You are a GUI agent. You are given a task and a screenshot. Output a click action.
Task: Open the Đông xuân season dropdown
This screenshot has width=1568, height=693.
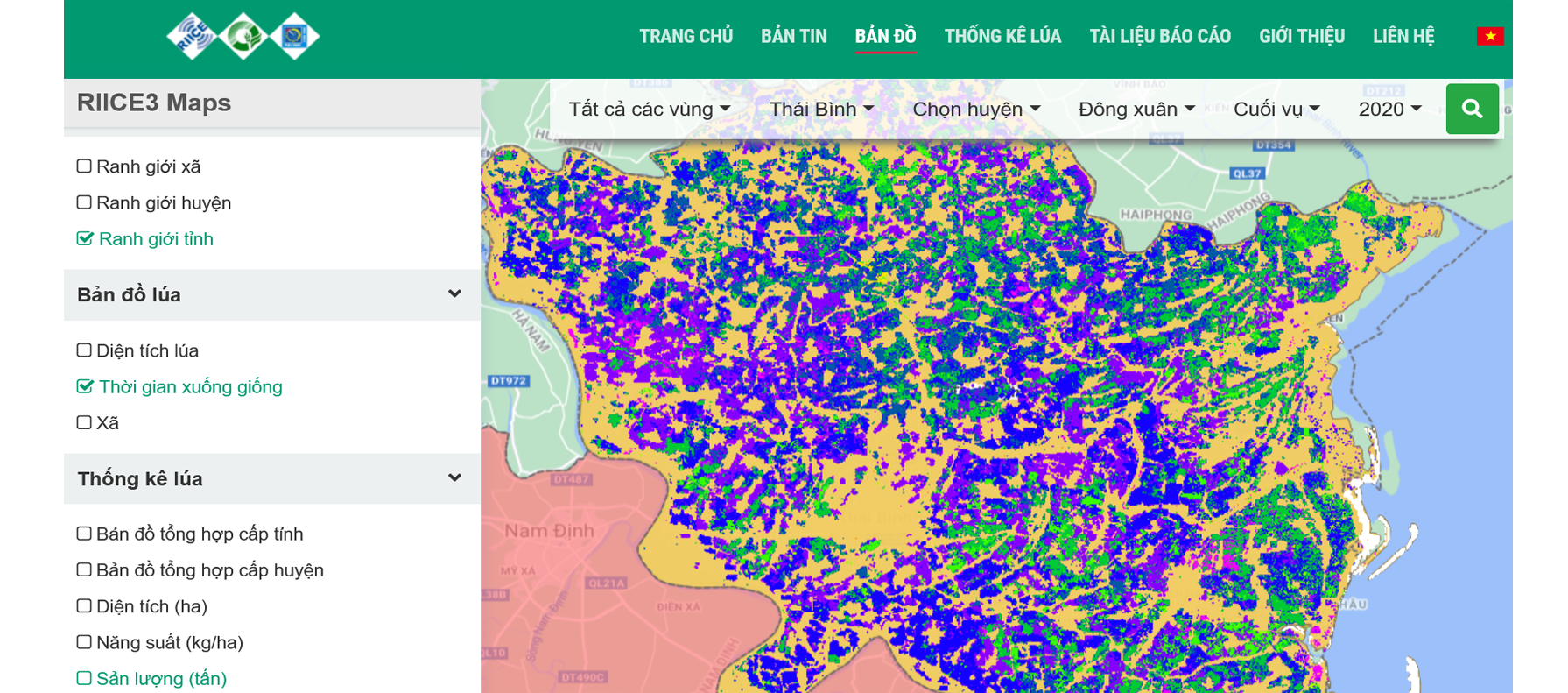tap(1136, 110)
